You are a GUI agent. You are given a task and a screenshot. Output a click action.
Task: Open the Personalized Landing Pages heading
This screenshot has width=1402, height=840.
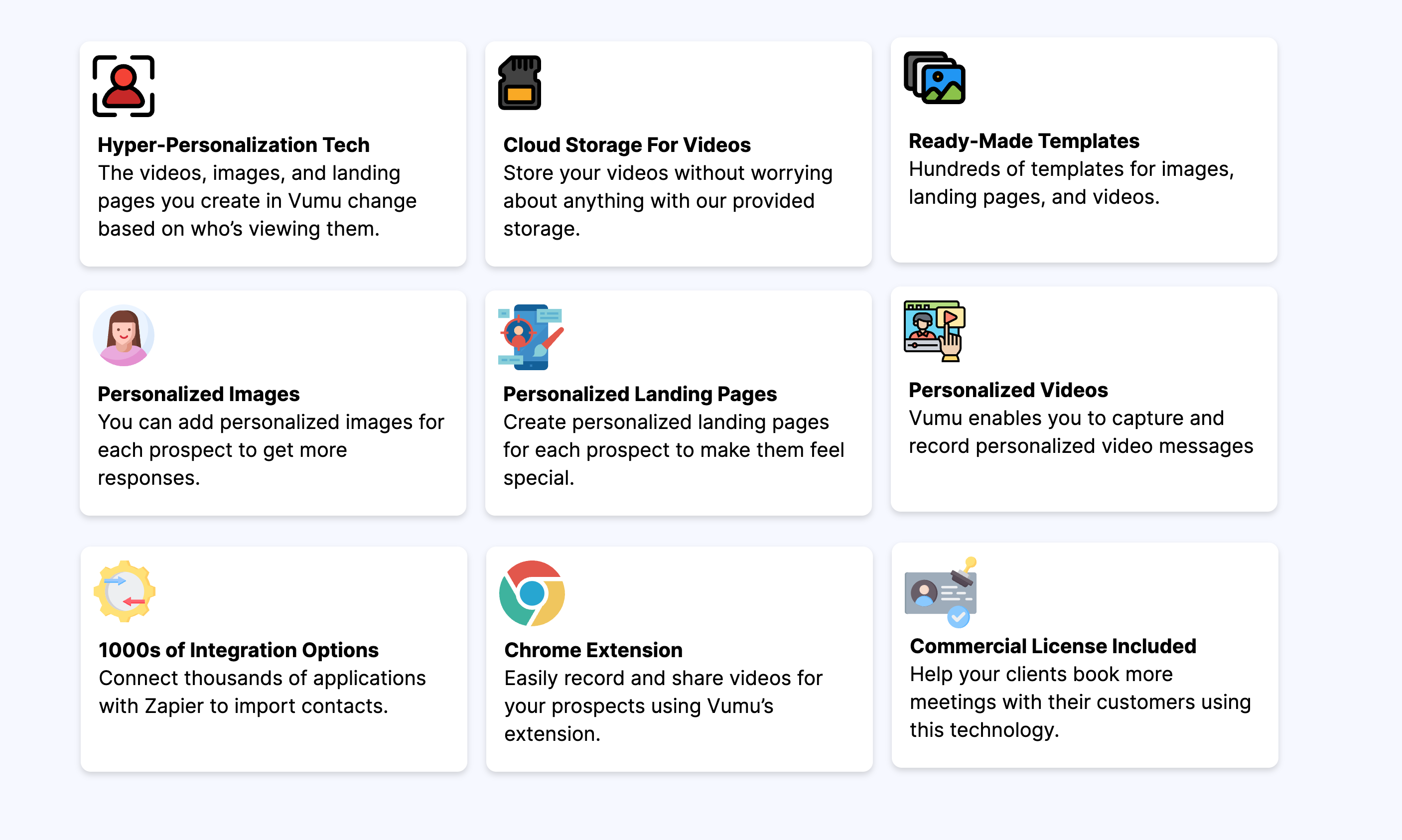pos(640,394)
